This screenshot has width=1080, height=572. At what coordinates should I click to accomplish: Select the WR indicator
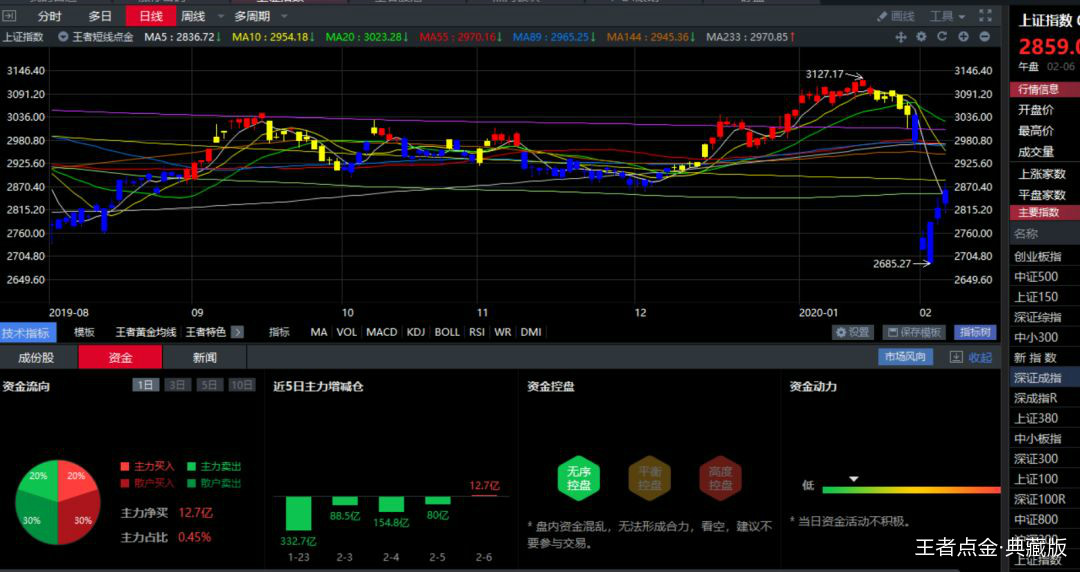point(503,332)
